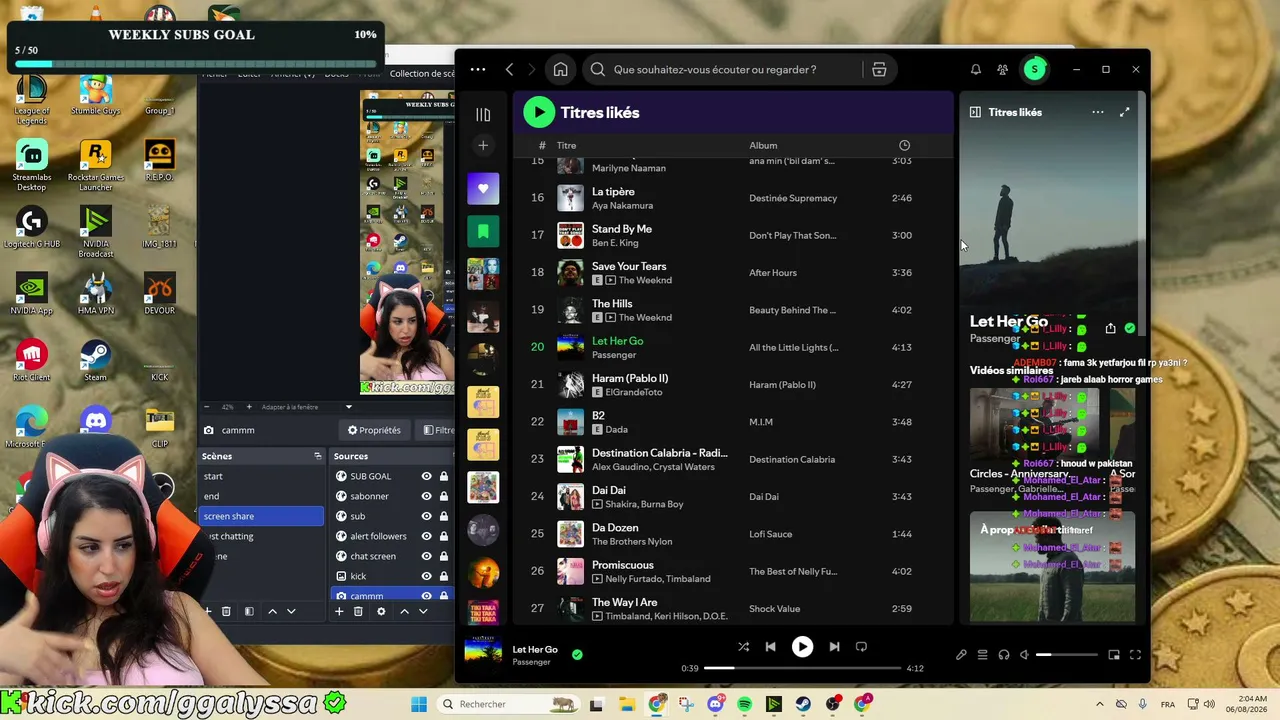1280x720 pixels.
Task: Open Spotify mini player
Action: [1114, 655]
